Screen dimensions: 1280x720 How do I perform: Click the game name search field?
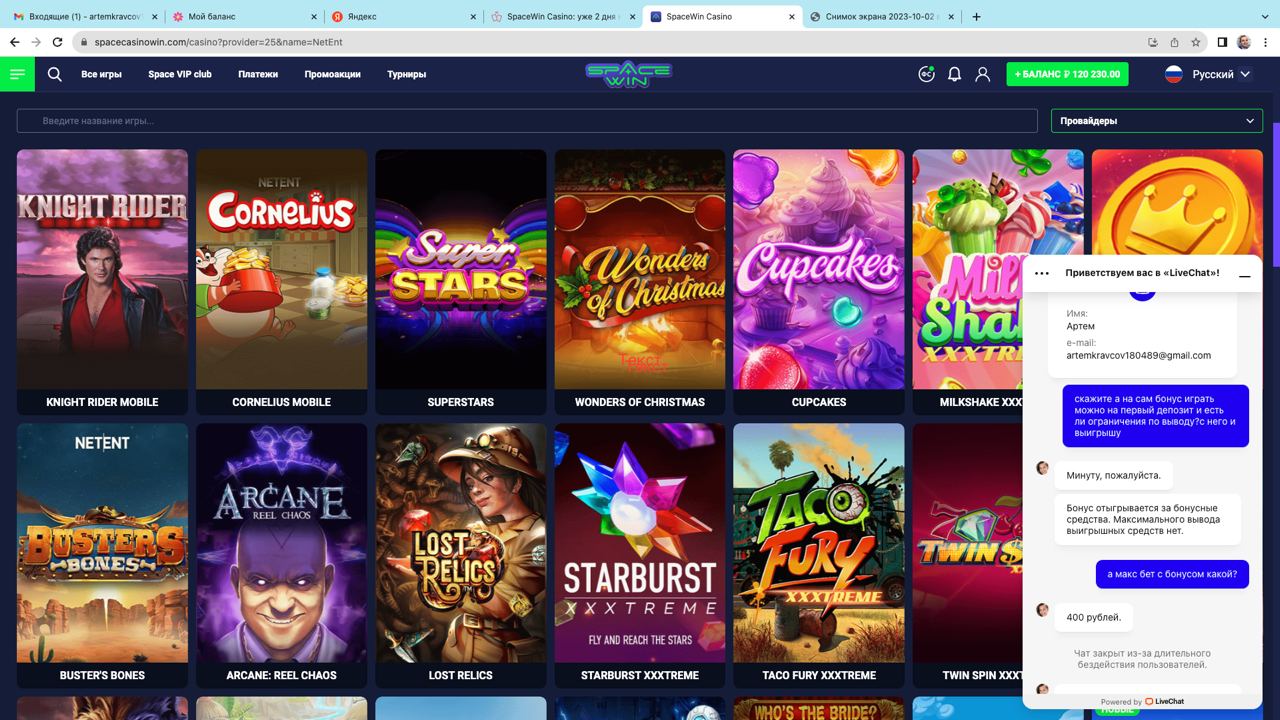coord(527,121)
